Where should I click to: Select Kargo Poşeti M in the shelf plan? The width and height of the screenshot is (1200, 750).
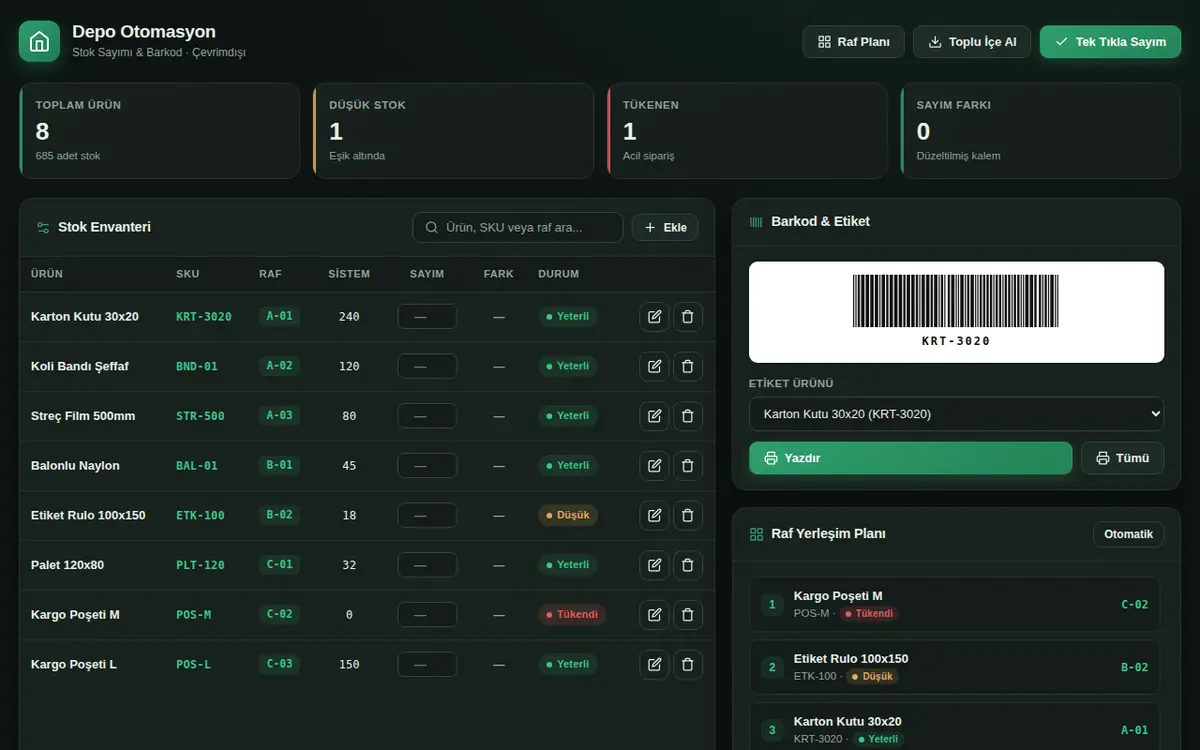coord(955,604)
